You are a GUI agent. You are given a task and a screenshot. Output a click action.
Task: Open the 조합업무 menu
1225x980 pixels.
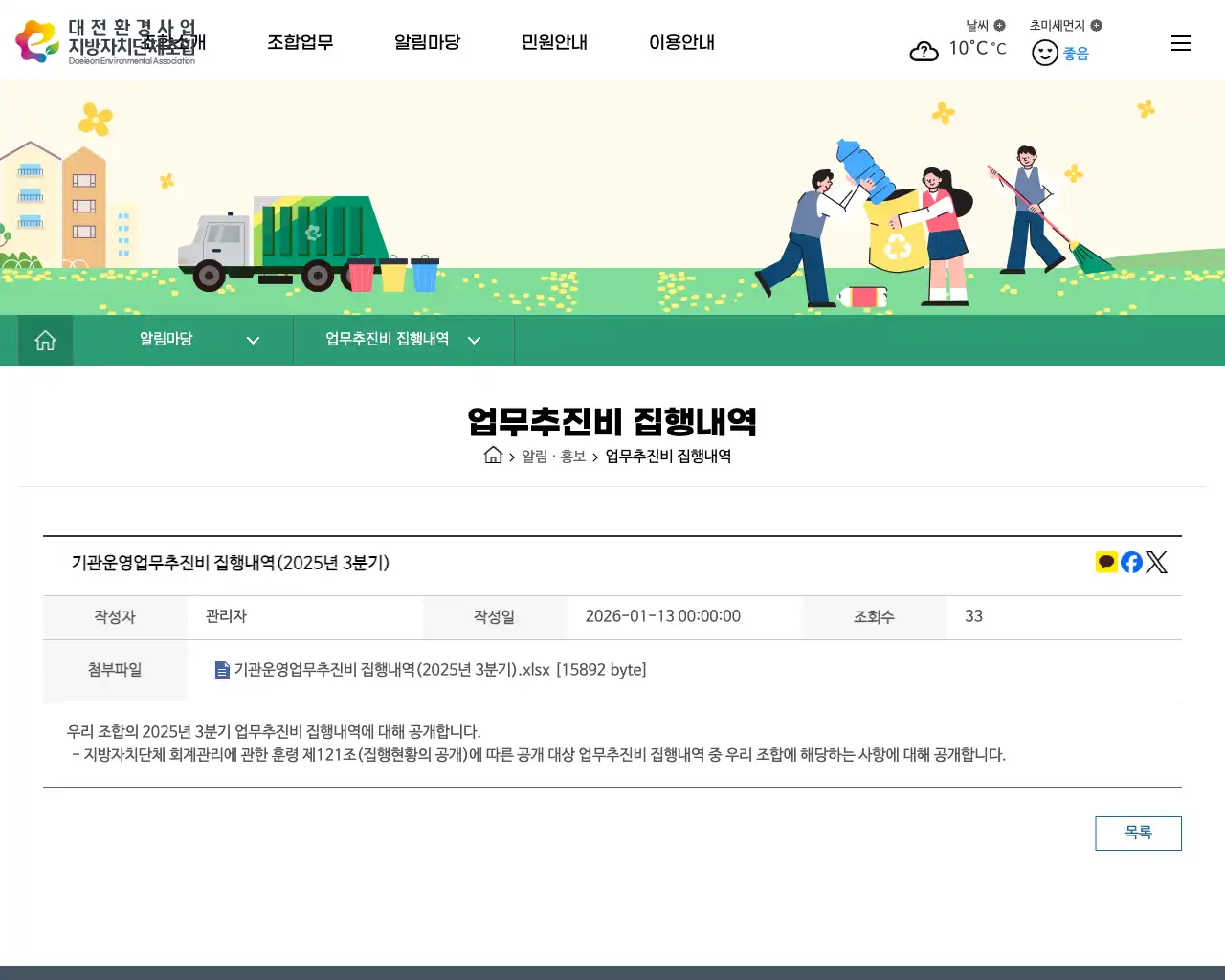[x=301, y=42]
